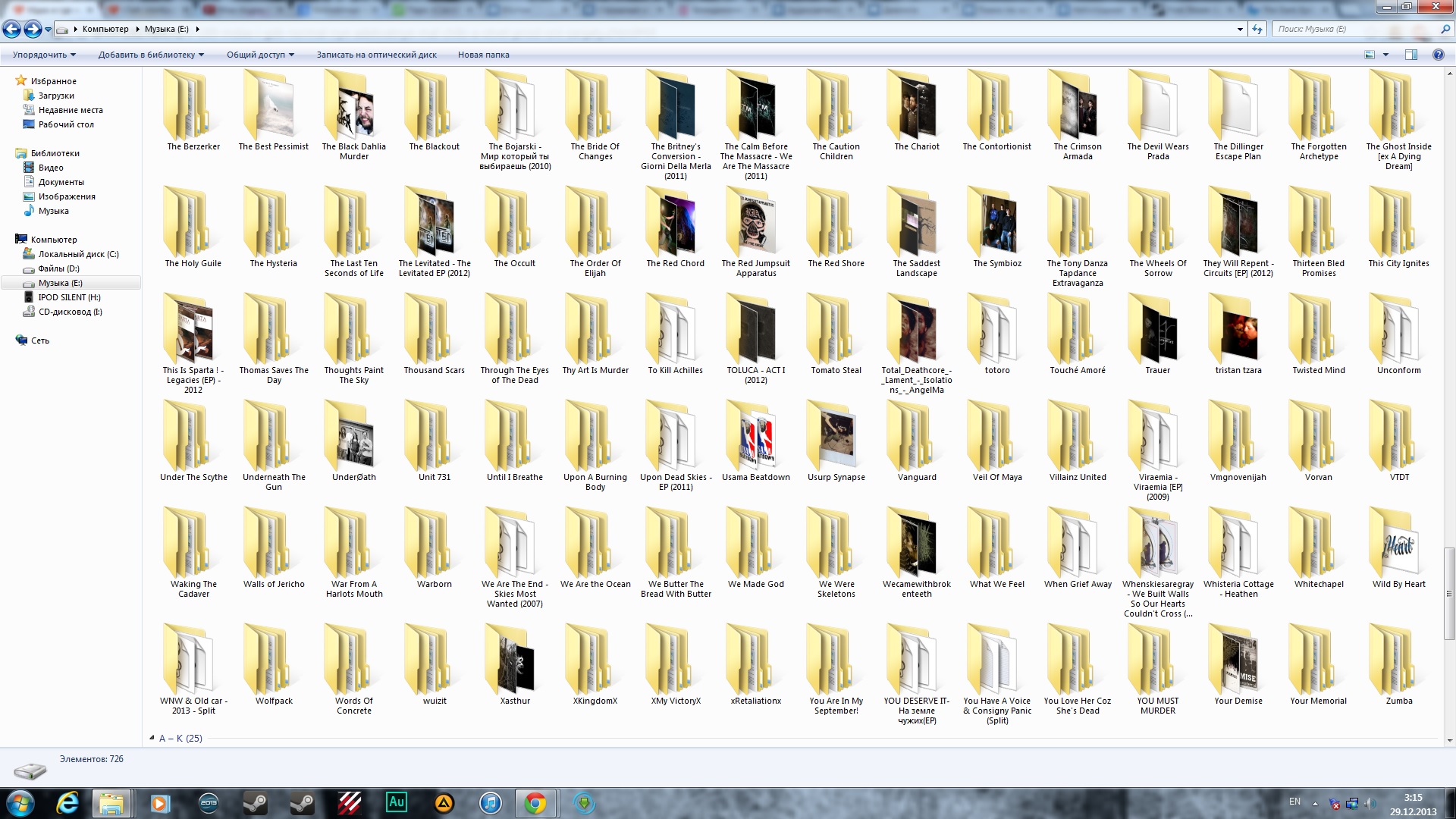This screenshot has width=1456, height=819.
Task: Click the Back navigation arrow
Action: tap(11, 30)
